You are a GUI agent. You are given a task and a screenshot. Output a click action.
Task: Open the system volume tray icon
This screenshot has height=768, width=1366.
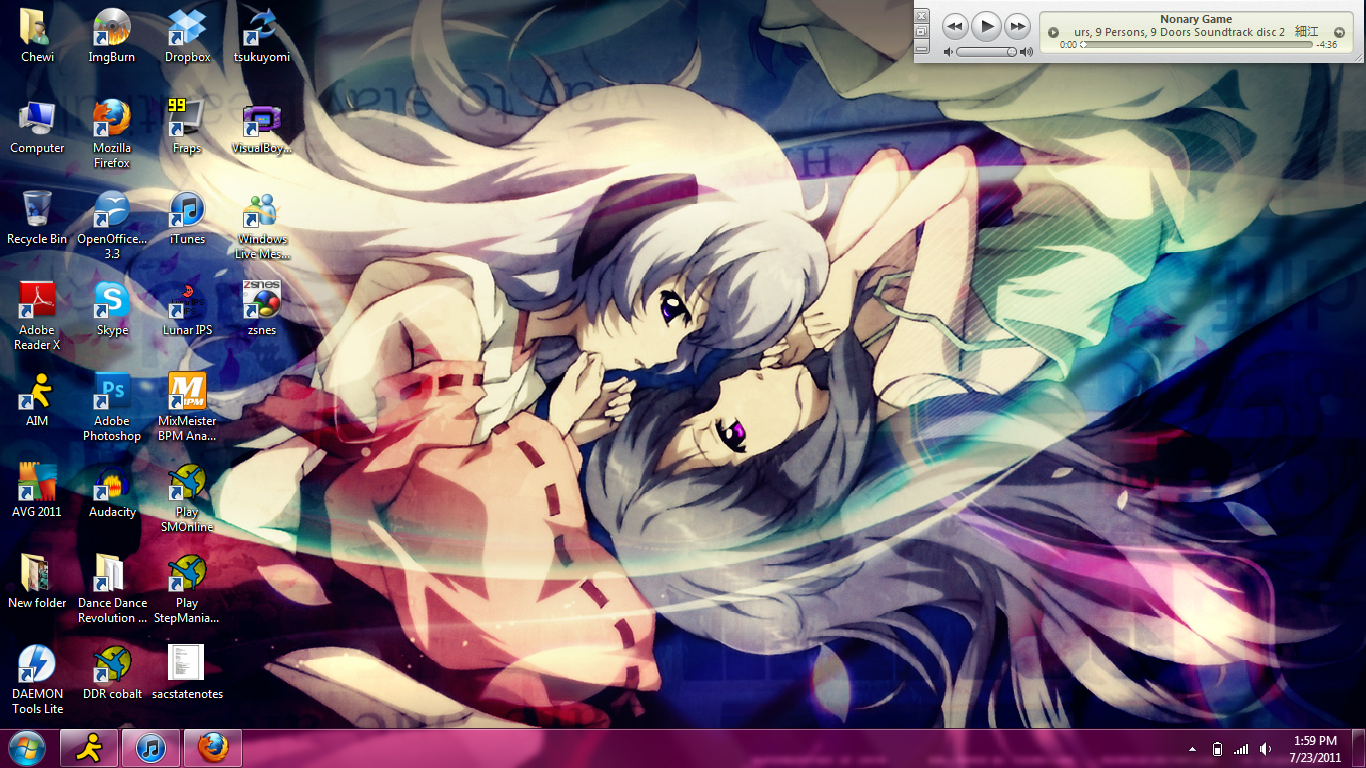tap(1266, 749)
